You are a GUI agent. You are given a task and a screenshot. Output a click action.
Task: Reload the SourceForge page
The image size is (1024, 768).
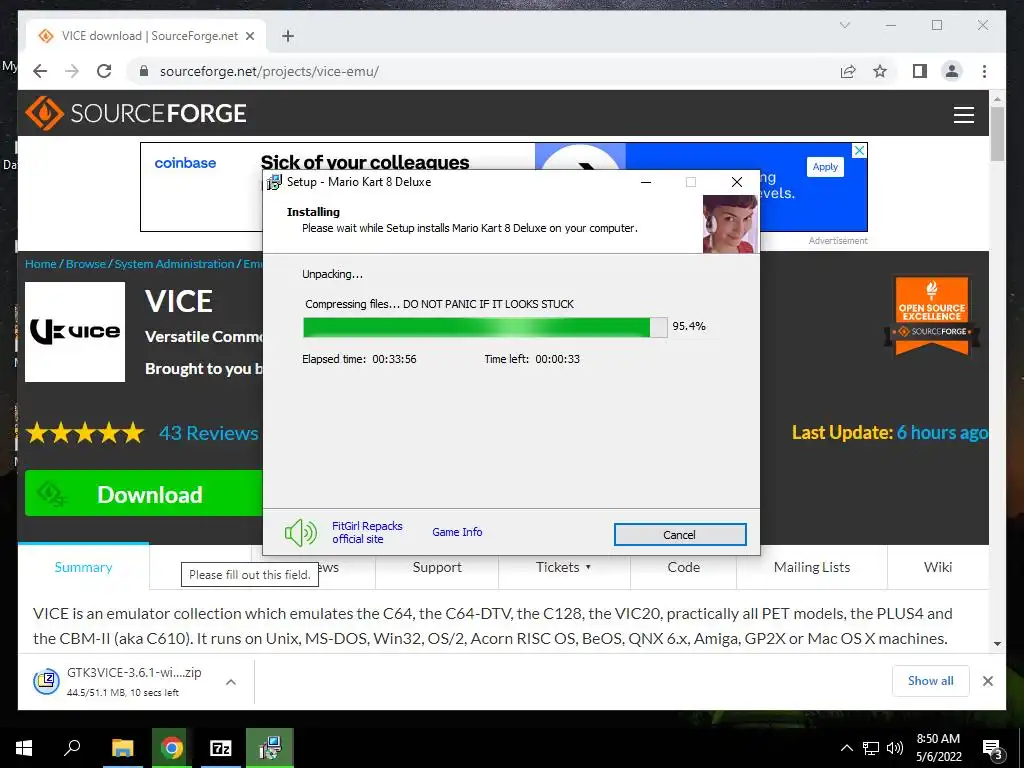(104, 71)
